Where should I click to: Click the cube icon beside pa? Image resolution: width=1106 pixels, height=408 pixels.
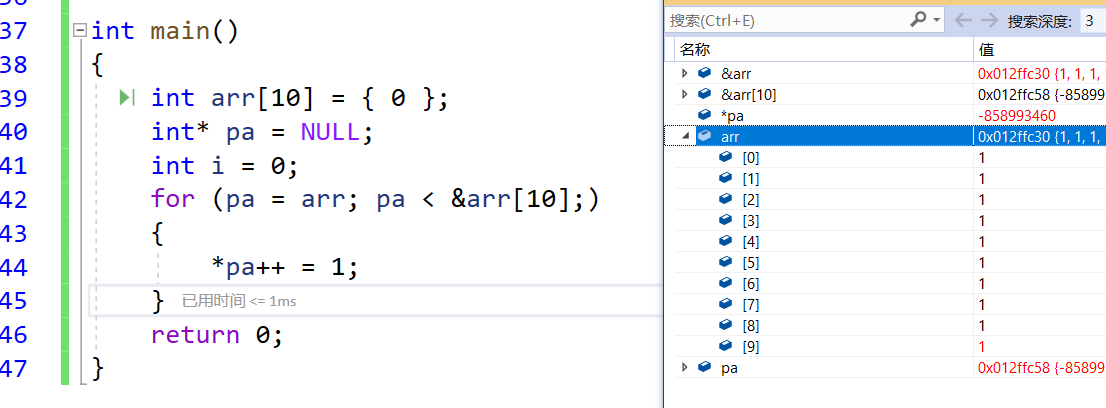pyautogui.click(x=704, y=367)
